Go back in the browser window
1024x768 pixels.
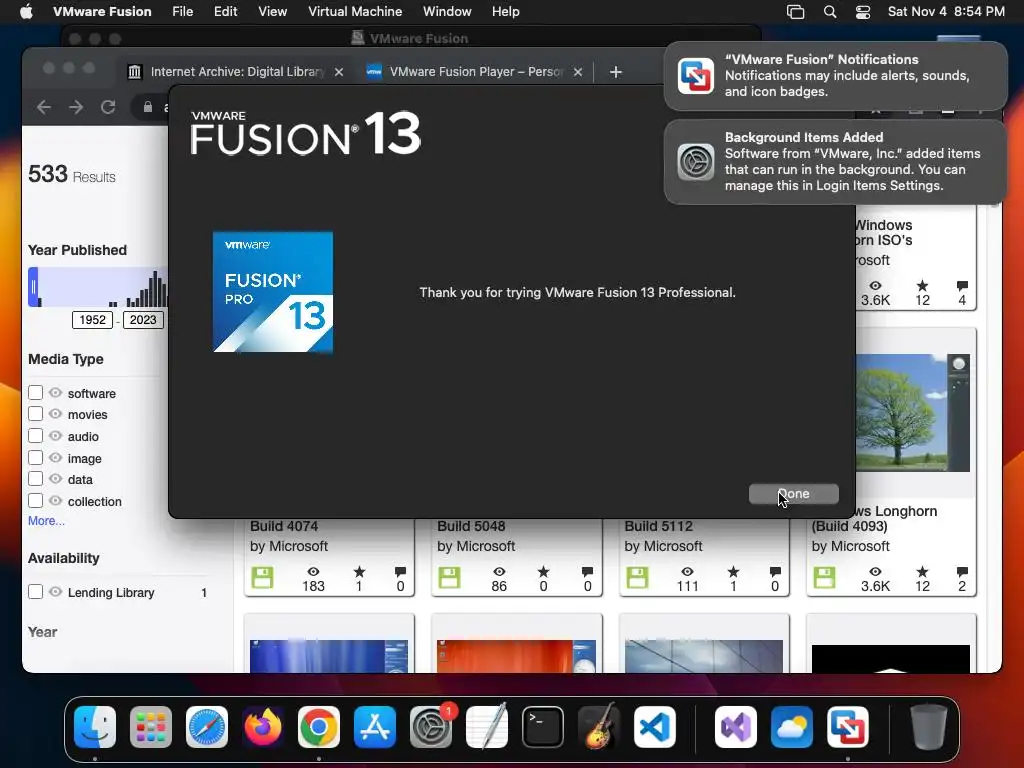[44, 106]
